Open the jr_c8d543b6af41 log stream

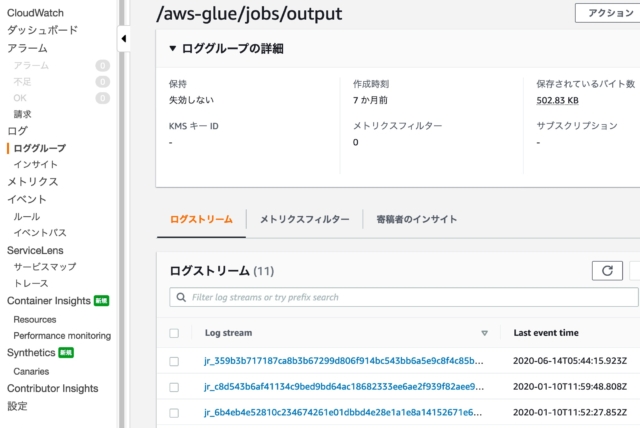[344, 387]
